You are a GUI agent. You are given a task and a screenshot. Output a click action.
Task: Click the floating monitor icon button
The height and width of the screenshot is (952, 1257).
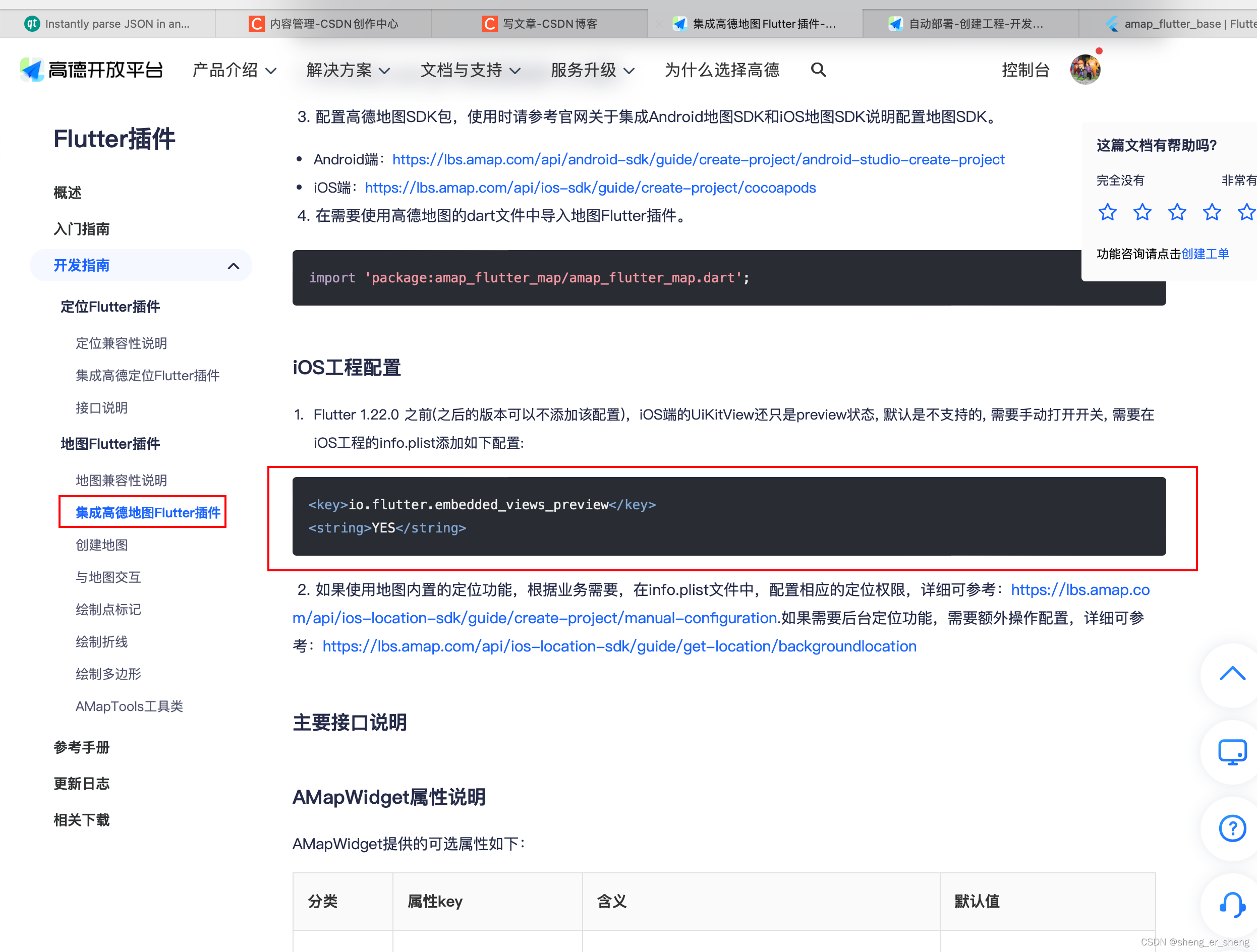pos(1231,752)
